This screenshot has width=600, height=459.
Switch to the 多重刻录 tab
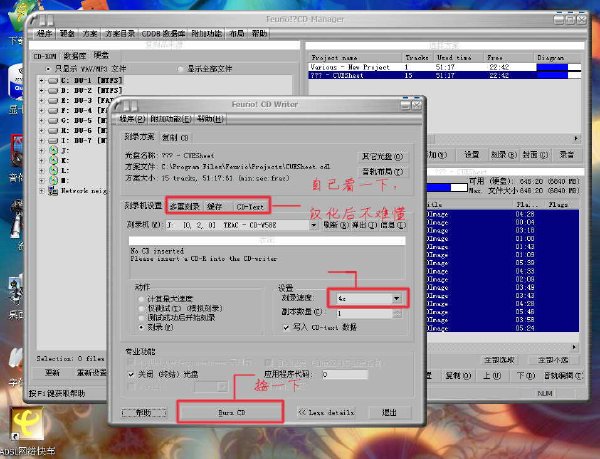pos(184,207)
